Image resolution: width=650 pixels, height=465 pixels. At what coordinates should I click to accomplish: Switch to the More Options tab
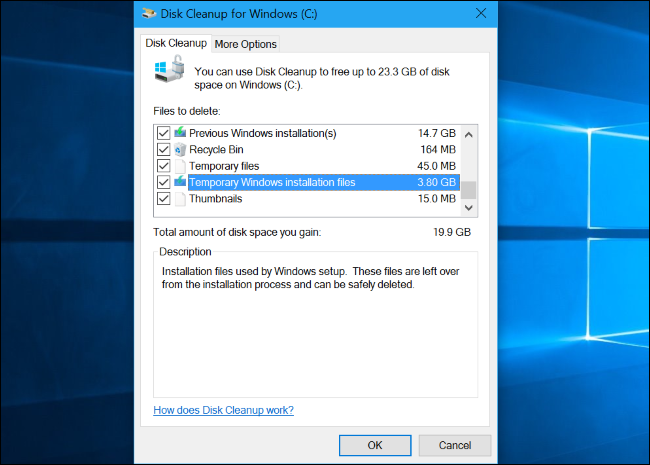tap(245, 44)
